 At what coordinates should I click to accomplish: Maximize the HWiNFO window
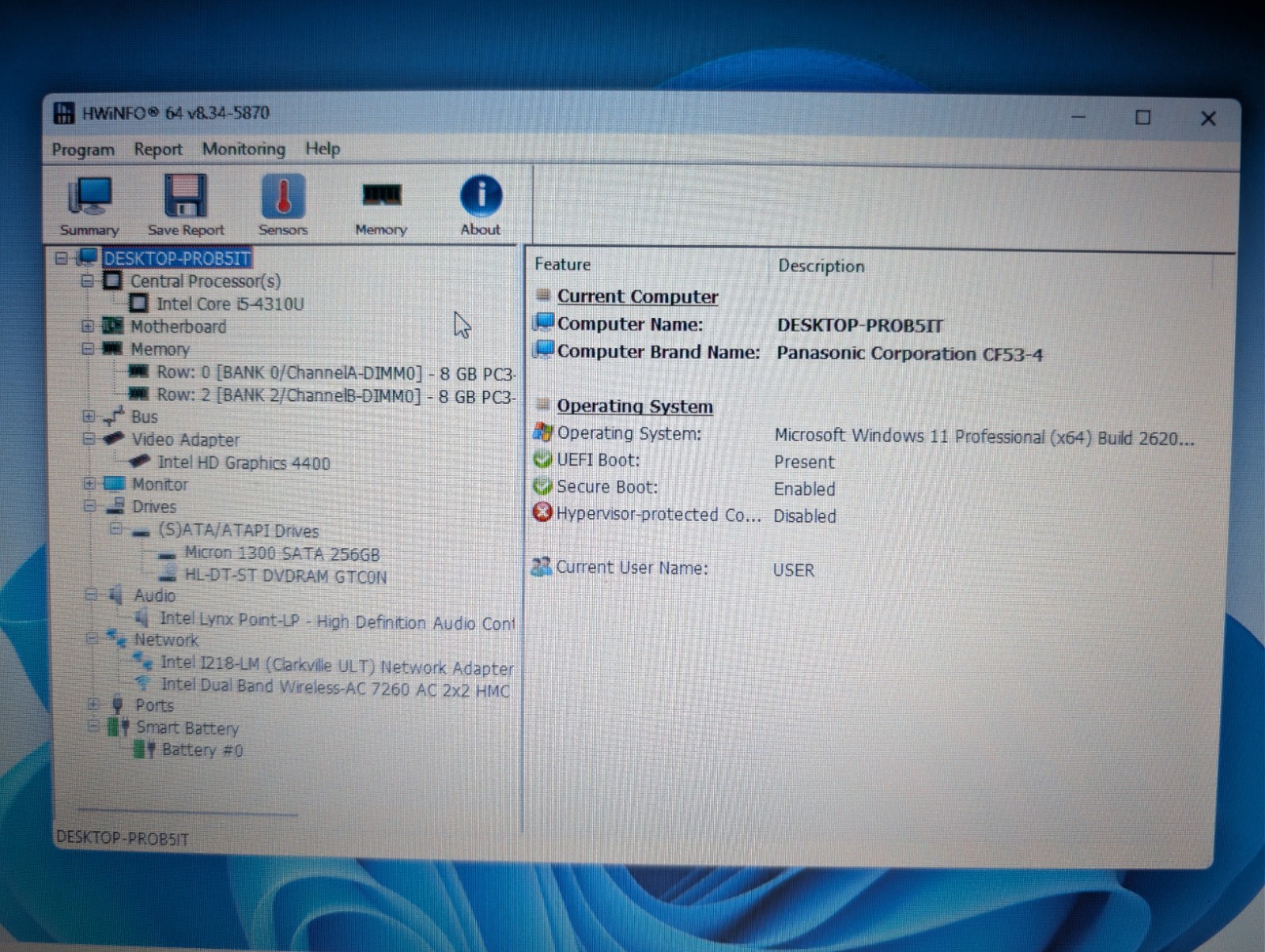[1143, 118]
